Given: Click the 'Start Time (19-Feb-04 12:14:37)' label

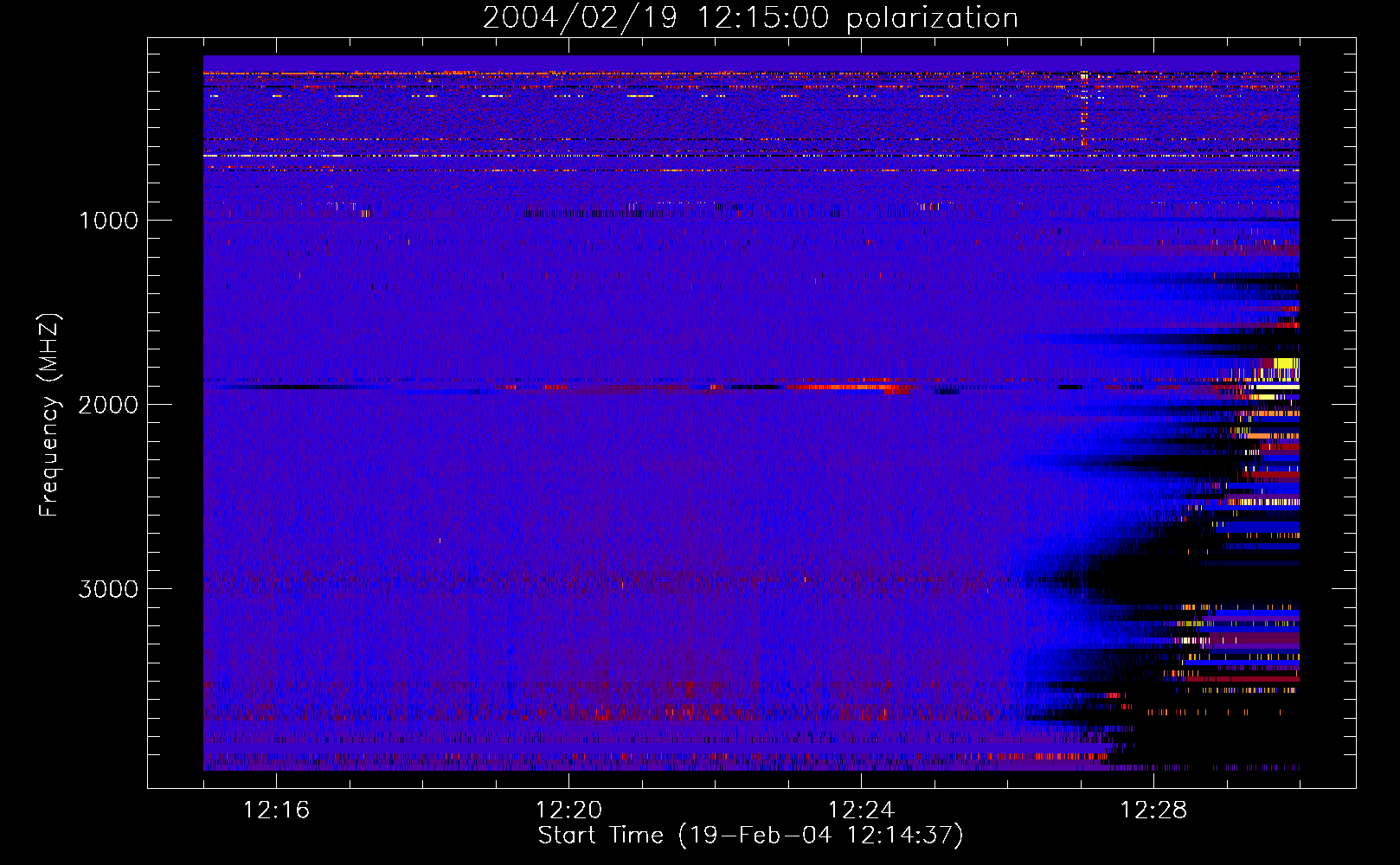Looking at the screenshot, I should coord(750,836).
